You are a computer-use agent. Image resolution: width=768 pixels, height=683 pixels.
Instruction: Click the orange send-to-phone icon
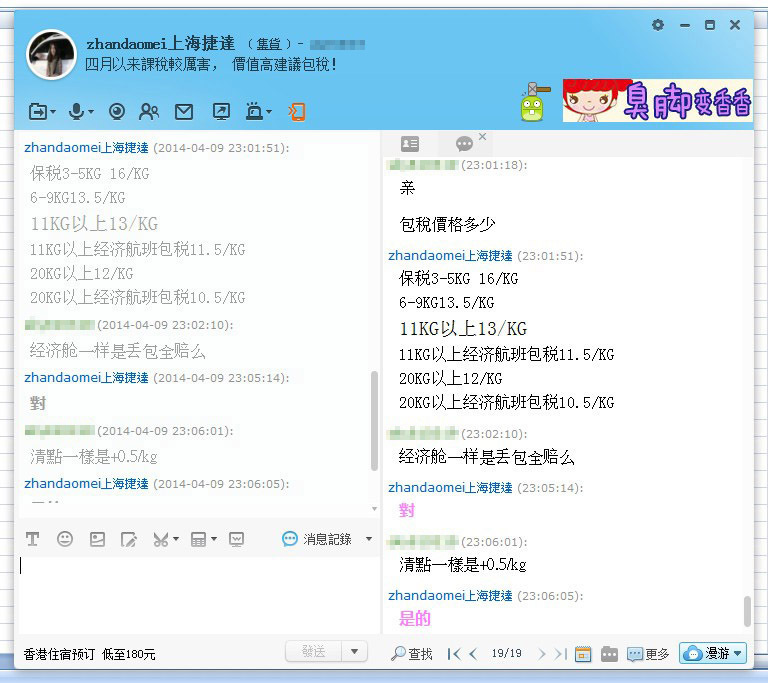click(x=297, y=112)
